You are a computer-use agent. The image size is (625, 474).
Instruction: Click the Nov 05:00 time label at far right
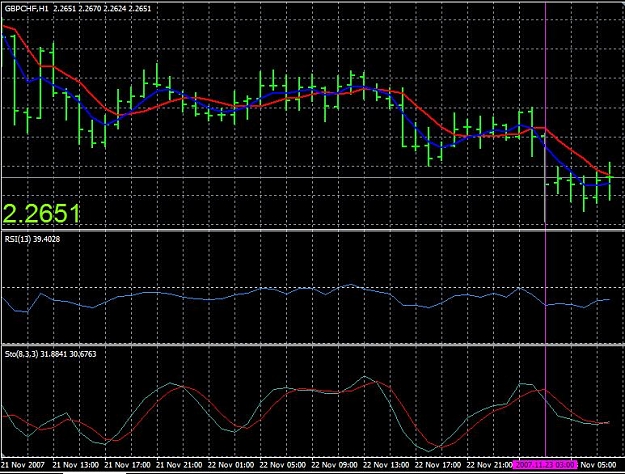pos(598,465)
